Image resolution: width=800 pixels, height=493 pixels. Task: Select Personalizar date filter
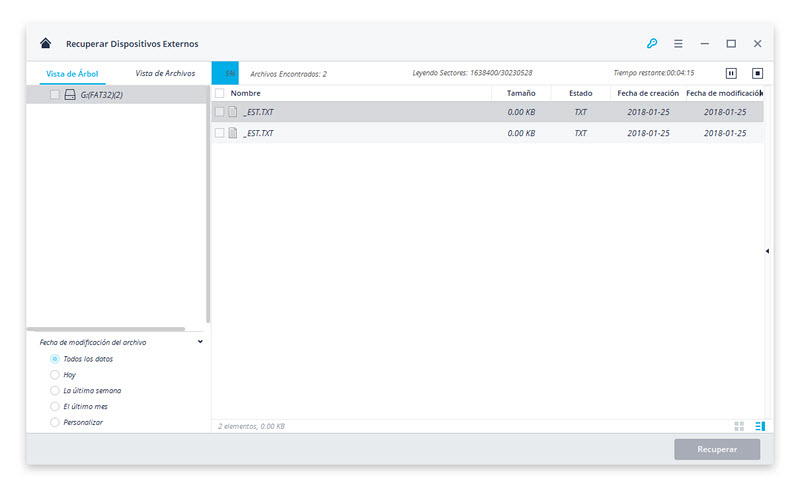(x=55, y=422)
